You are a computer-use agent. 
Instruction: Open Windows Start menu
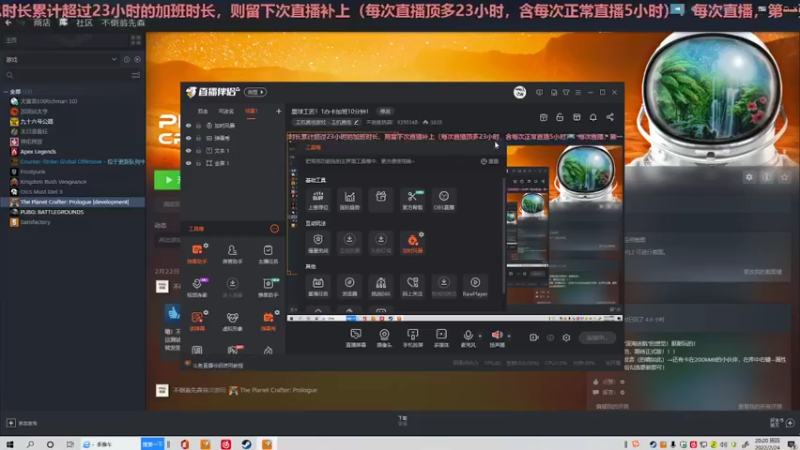click(10, 444)
